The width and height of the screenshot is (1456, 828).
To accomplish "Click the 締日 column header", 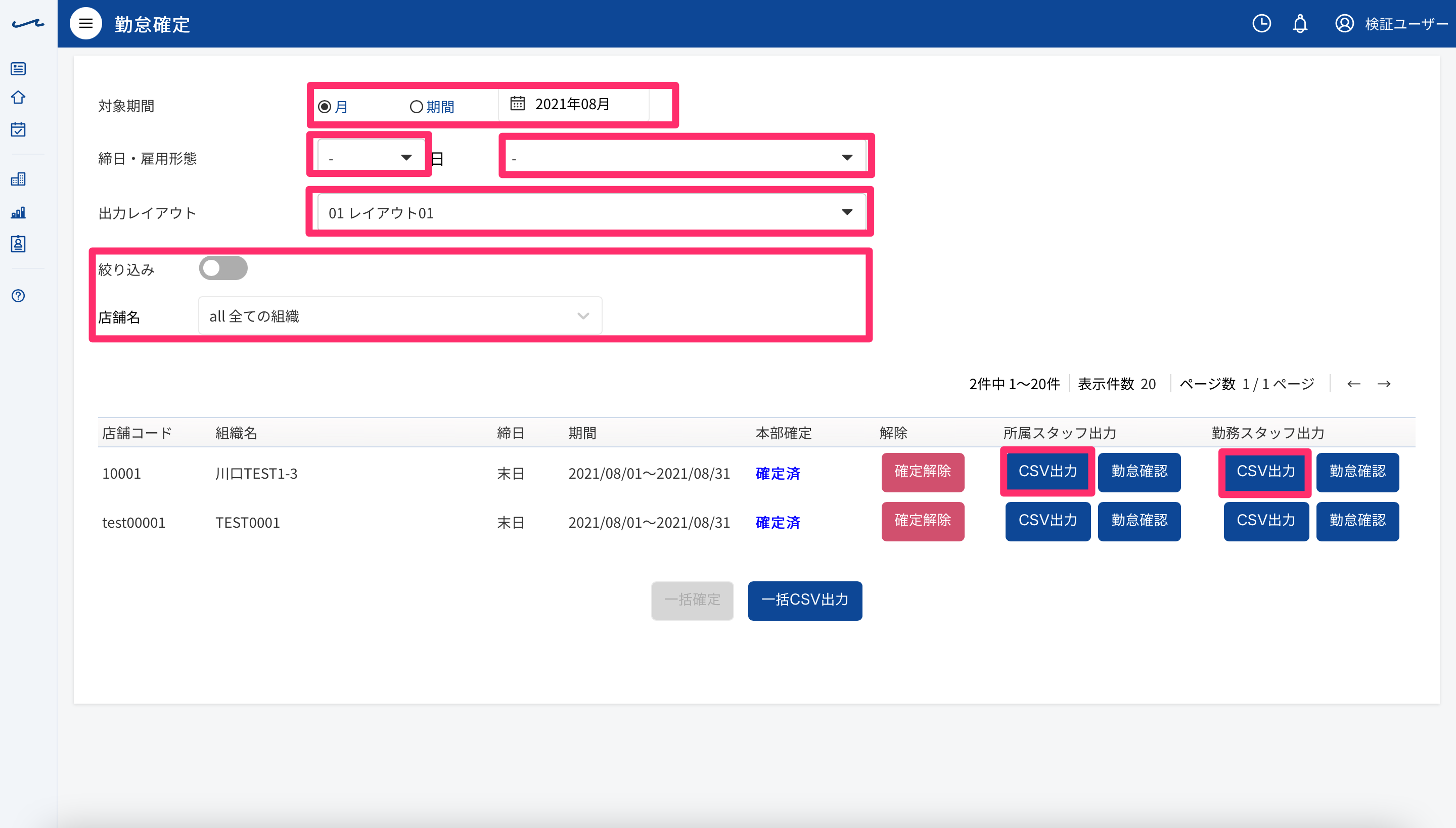I will pyautogui.click(x=510, y=433).
